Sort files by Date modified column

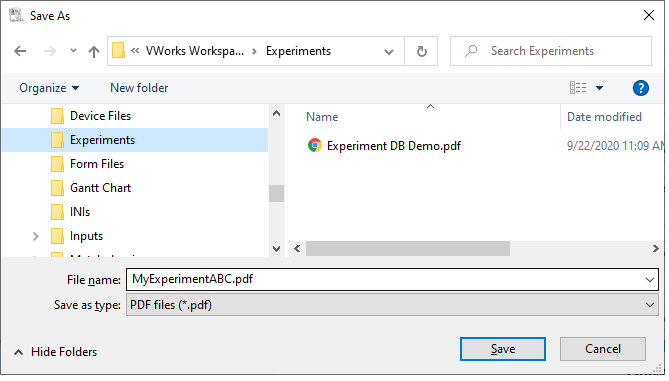coord(604,117)
